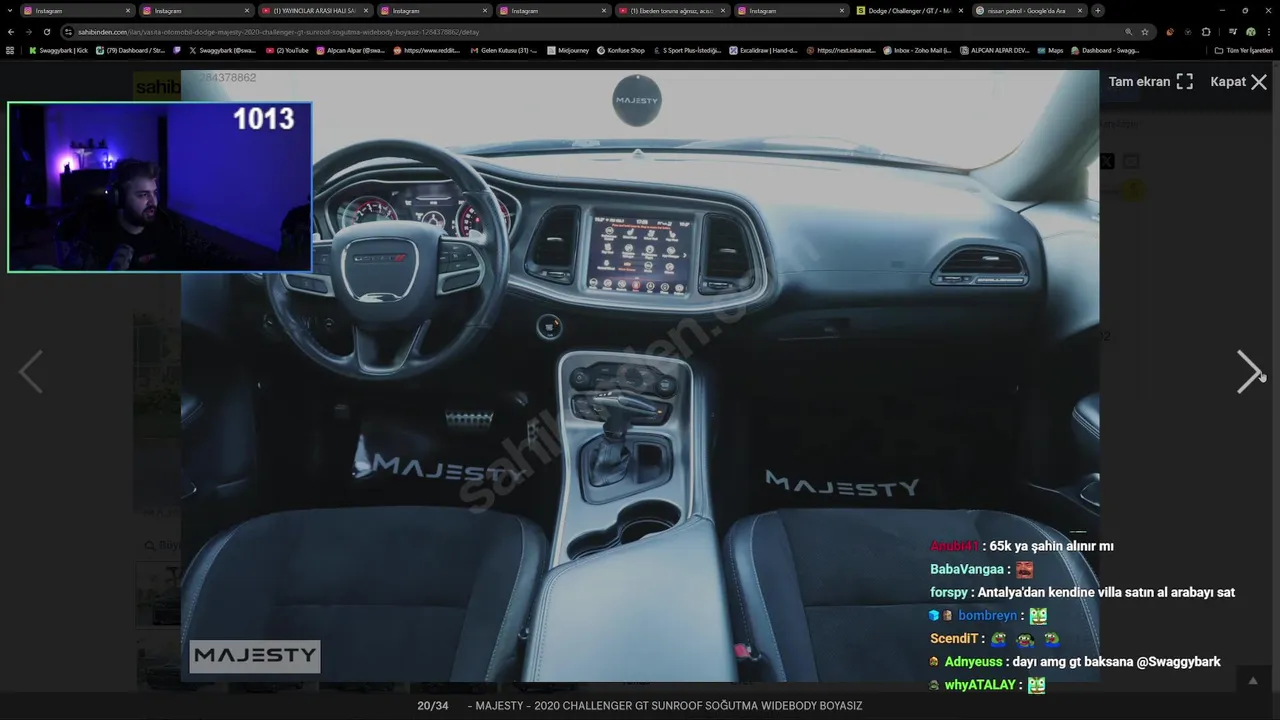
Task: Click the streamer webcam overlay
Action: pyautogui.click(x=160, y=187)
